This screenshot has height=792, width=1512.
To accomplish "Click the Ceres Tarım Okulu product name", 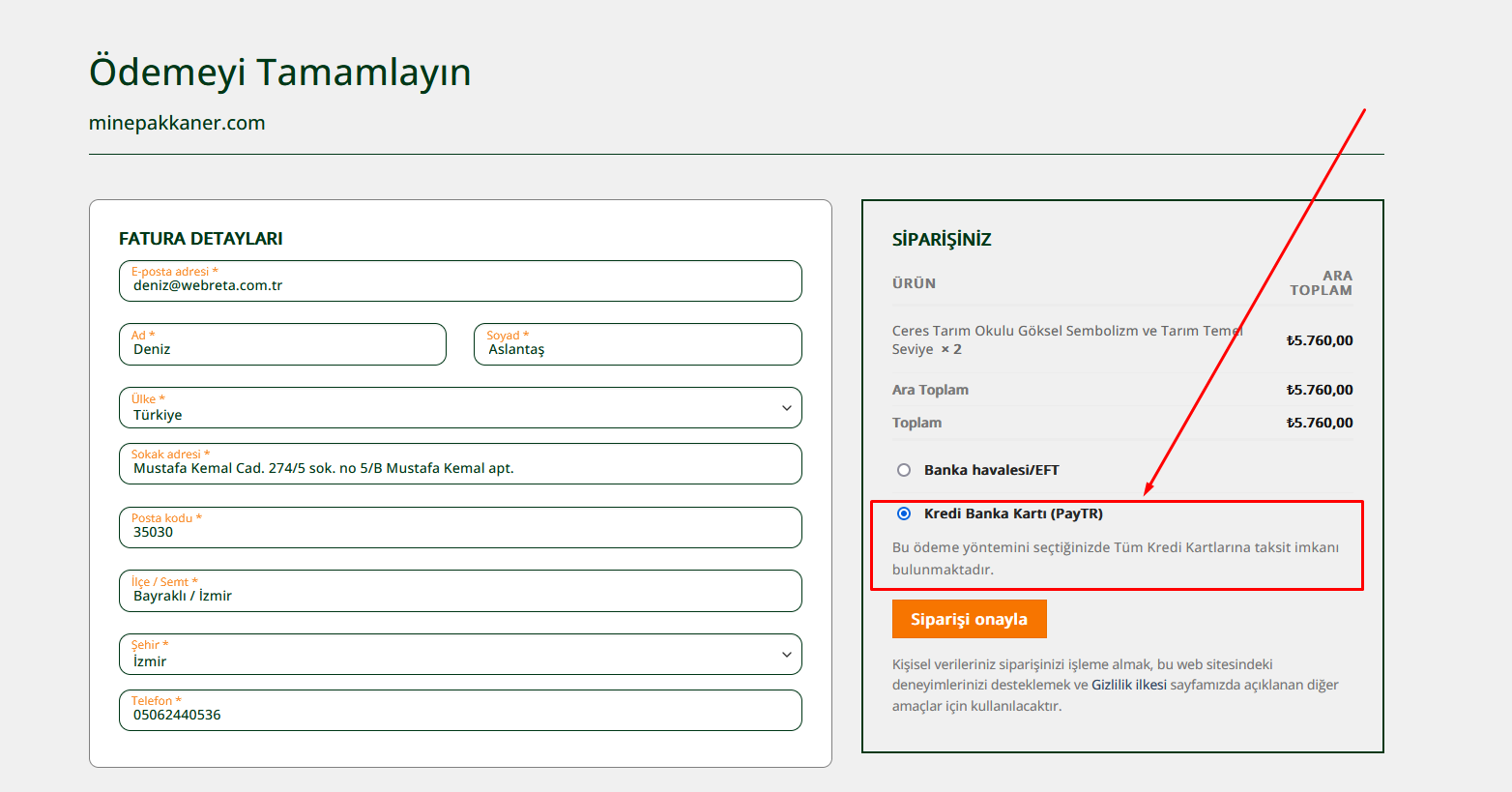I will (1067, 339).
